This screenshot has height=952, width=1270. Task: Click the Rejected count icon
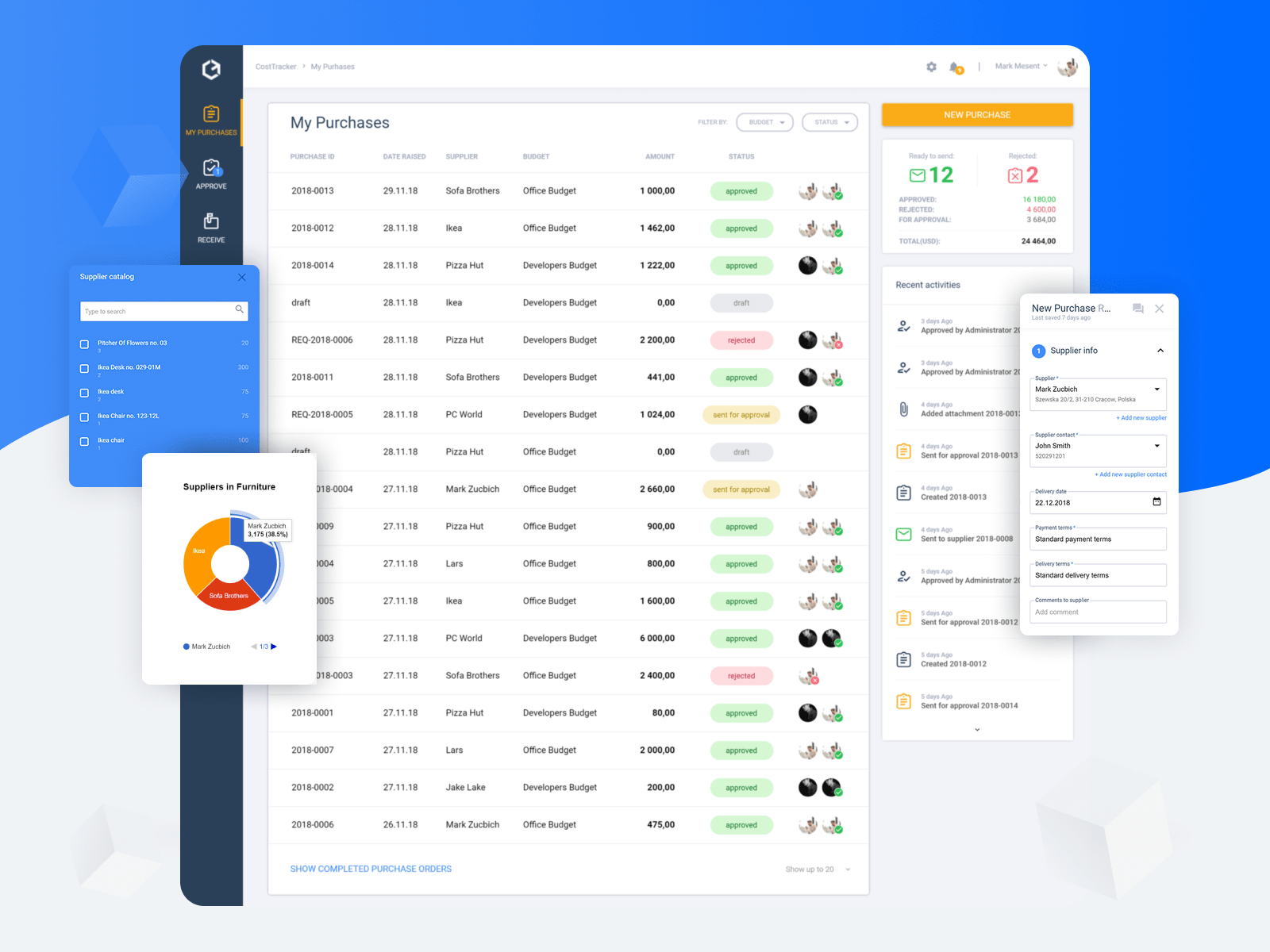pyautogui.click(x=1015, y=175)
